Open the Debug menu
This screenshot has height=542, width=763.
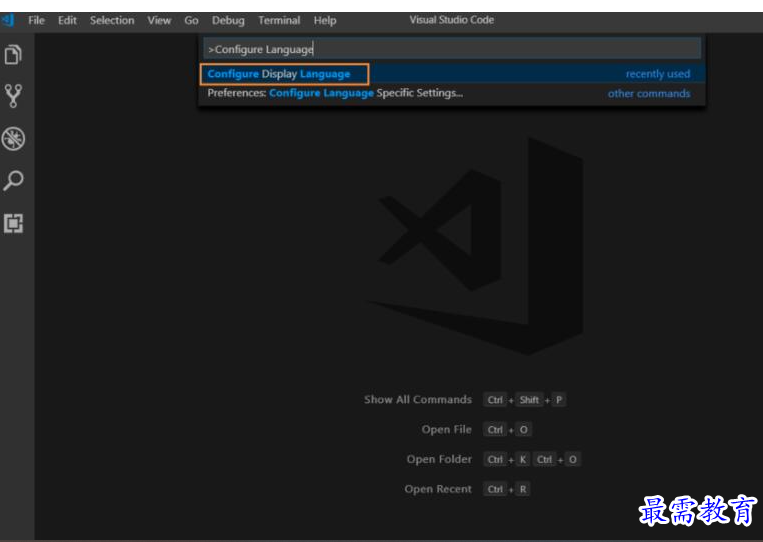coord(228,20)
